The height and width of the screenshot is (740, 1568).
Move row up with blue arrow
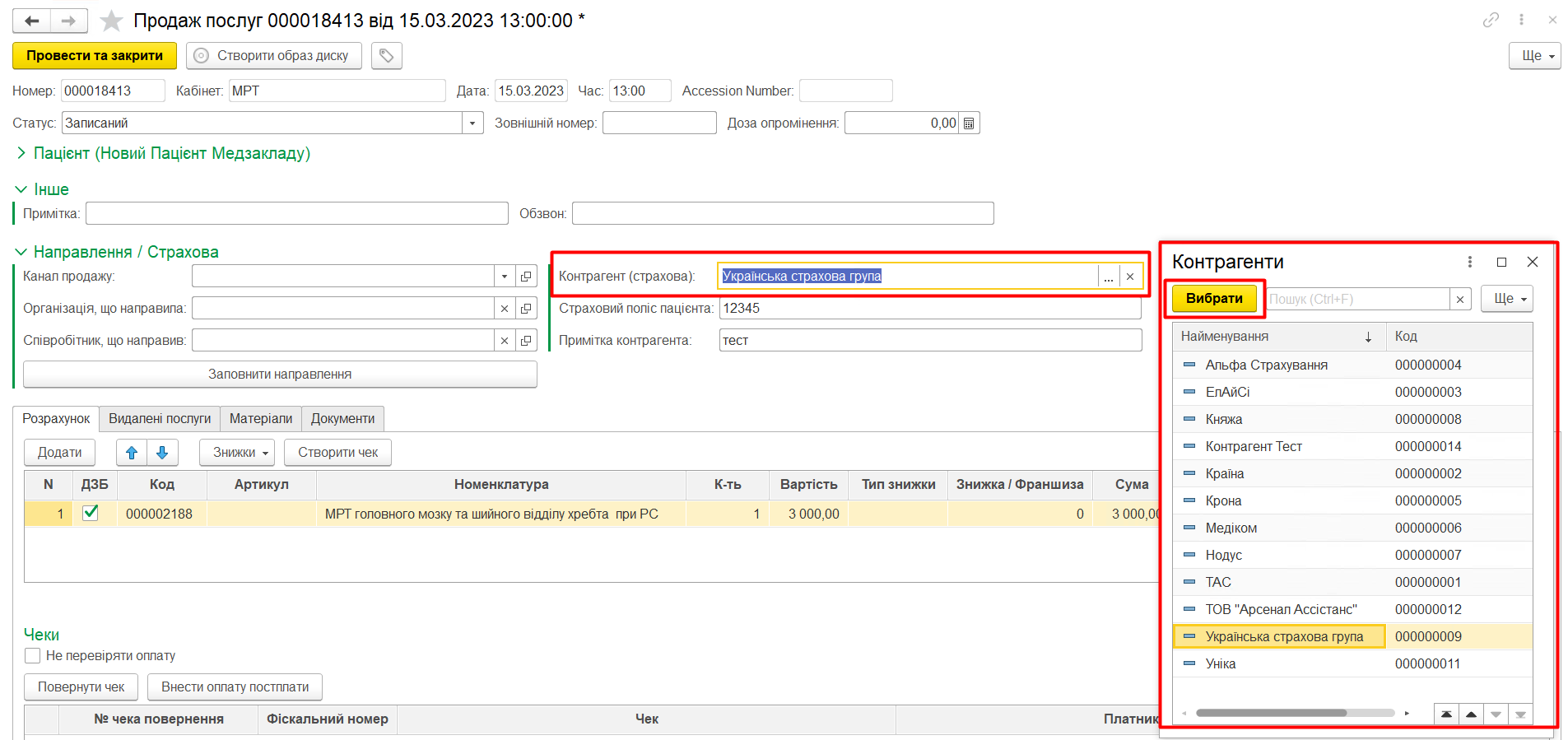(x=132, y=453)
